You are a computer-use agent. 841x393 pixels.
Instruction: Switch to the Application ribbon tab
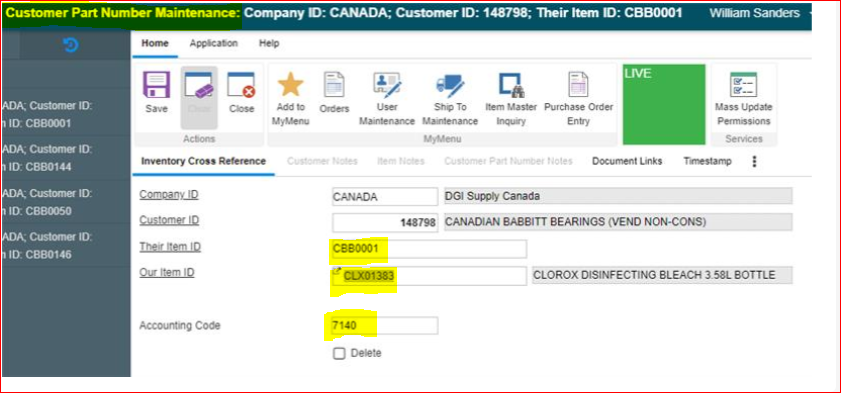213,43
